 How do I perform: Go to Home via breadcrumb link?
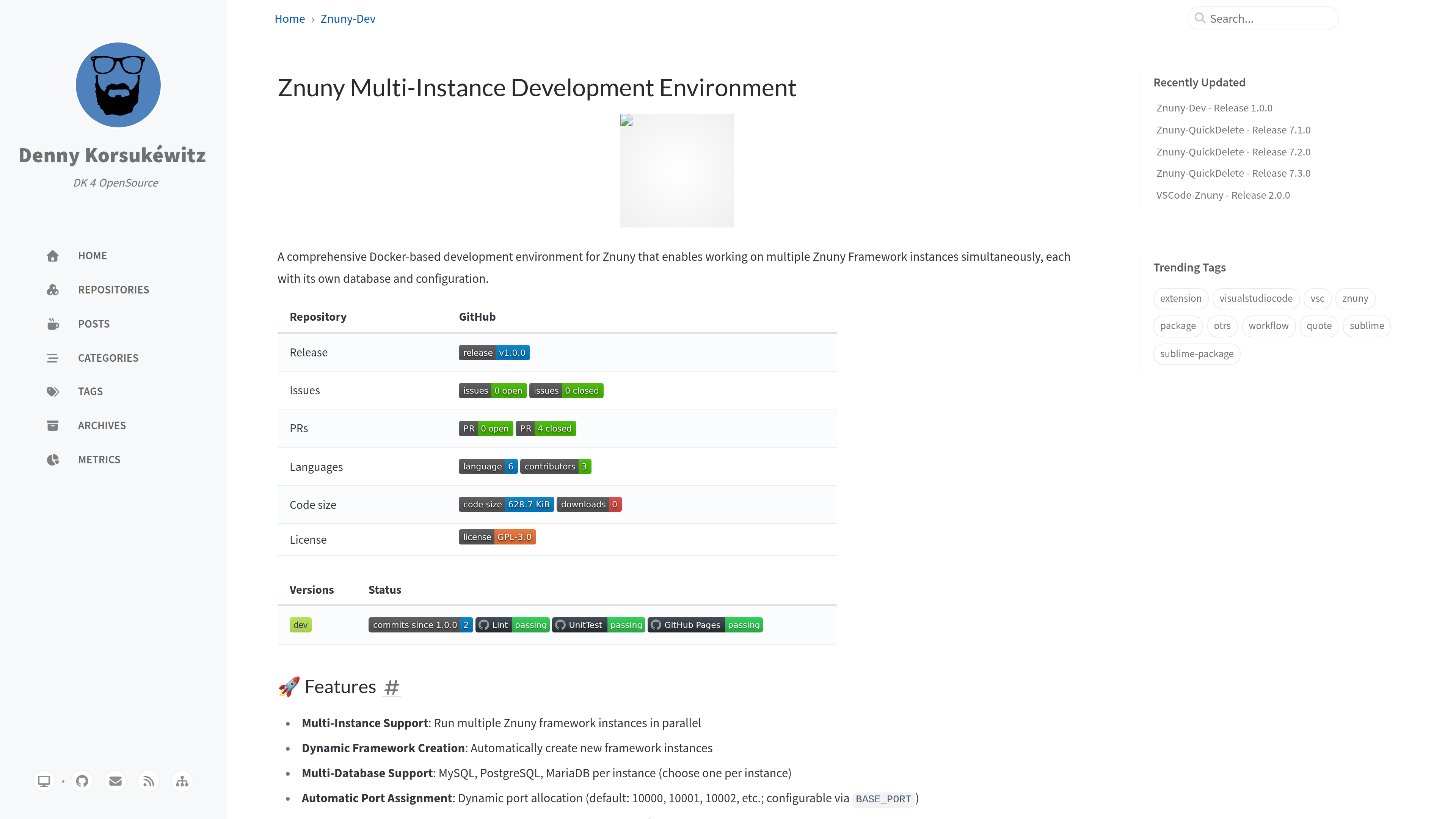[x=289, y=19]
